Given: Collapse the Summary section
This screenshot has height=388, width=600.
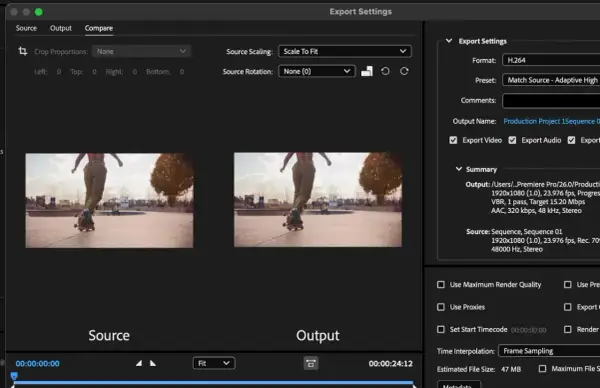Looking at the screenshot, I should [x=458, y=169].
